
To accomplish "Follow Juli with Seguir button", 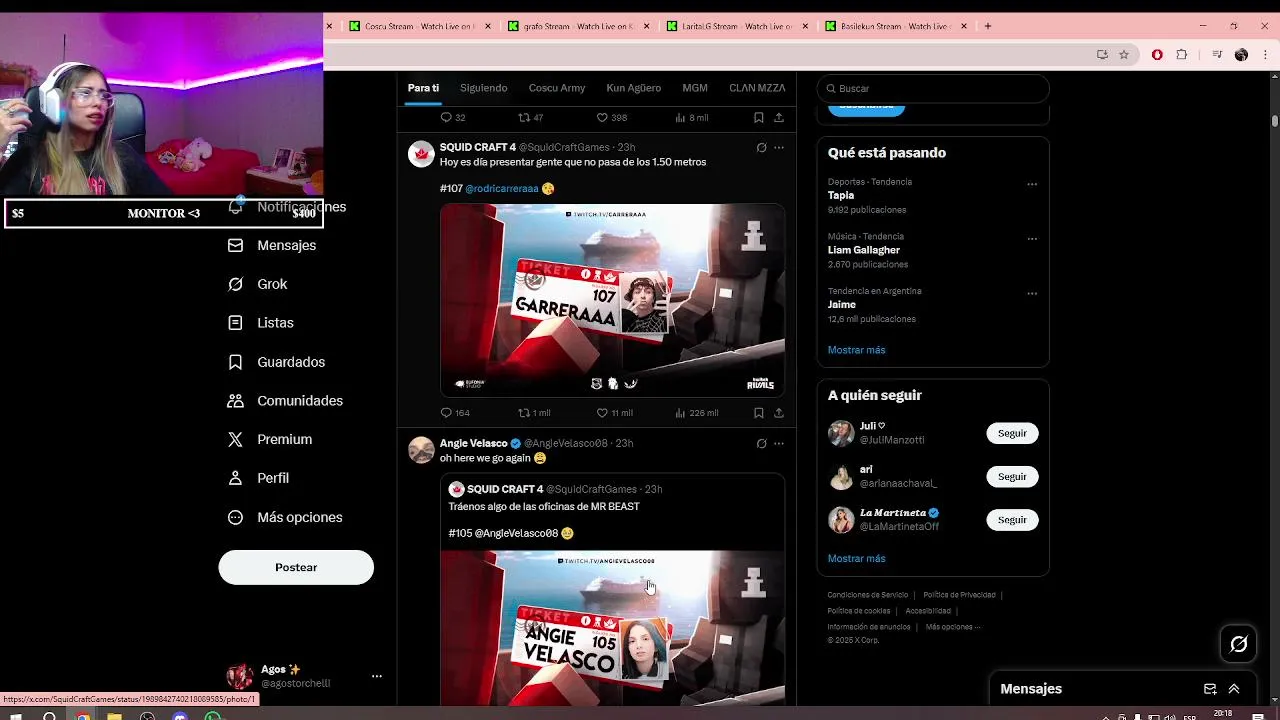I will [x=1012, y=433].
